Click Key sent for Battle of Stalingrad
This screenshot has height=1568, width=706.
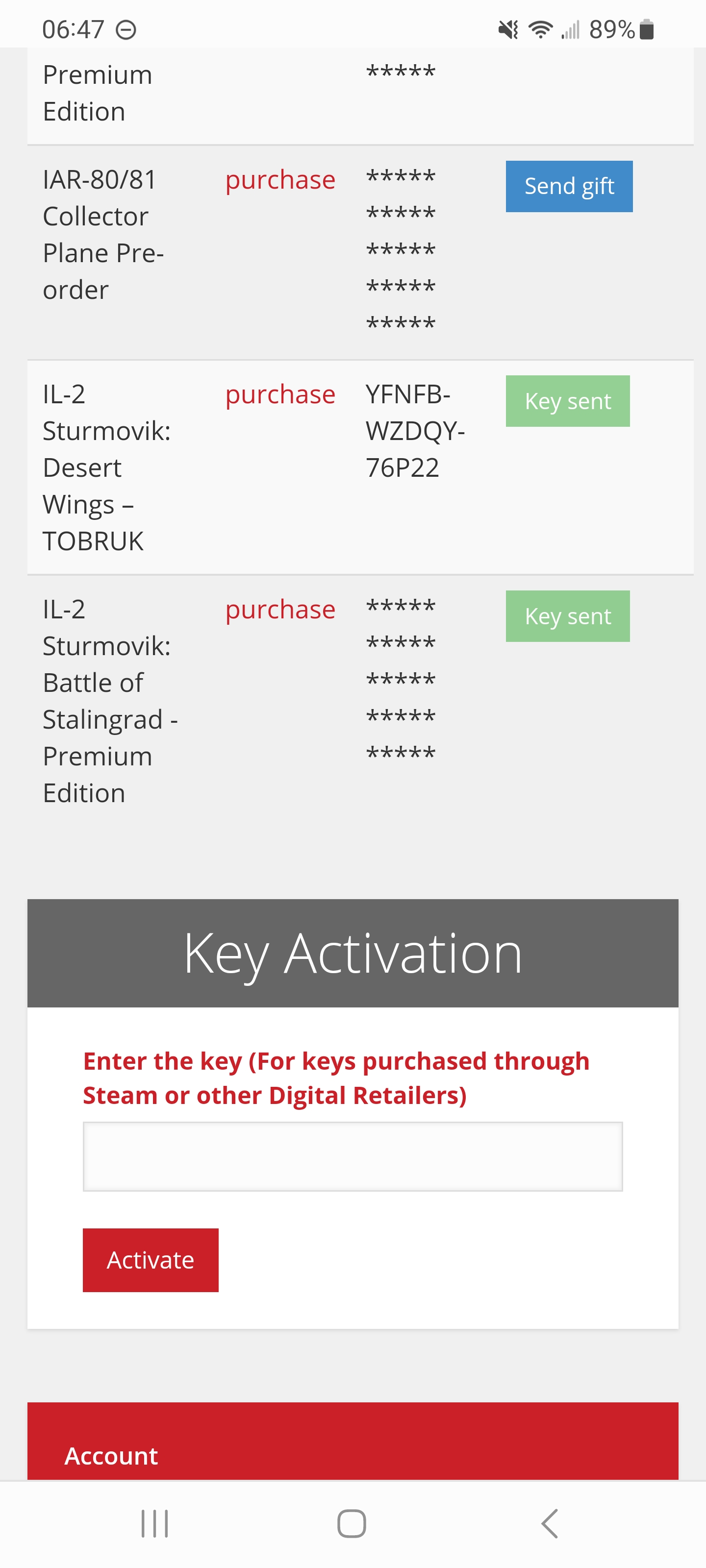[567, 616]
